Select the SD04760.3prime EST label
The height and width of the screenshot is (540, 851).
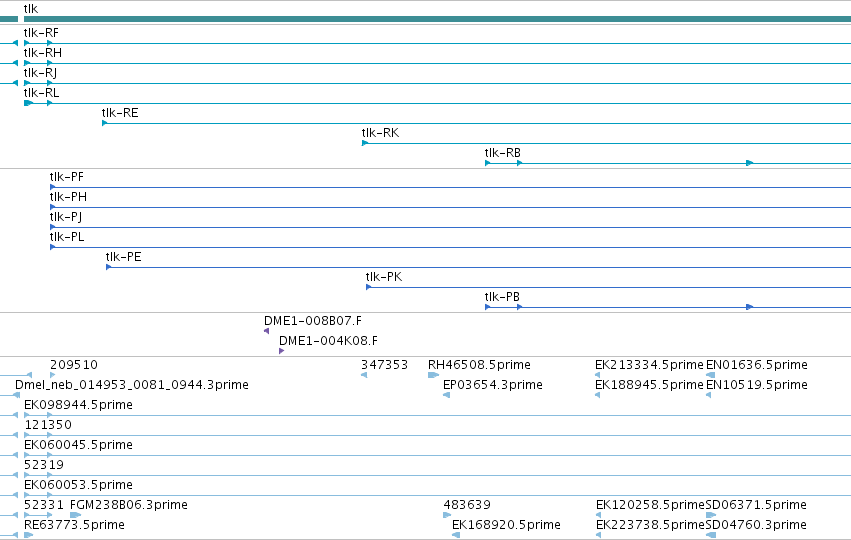[756, 525]
